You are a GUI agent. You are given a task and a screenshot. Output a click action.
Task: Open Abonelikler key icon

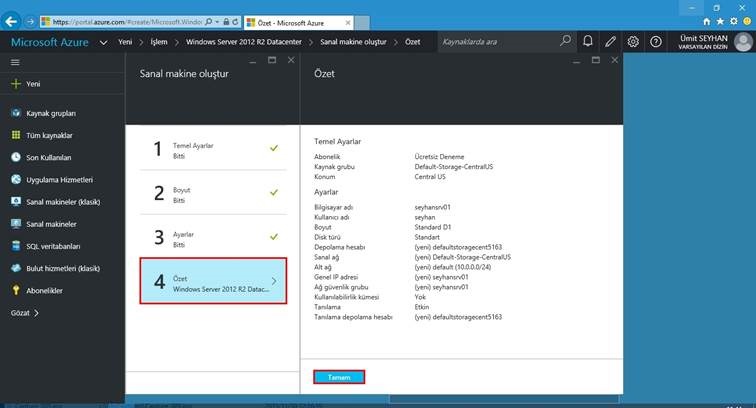pos(16,290)
